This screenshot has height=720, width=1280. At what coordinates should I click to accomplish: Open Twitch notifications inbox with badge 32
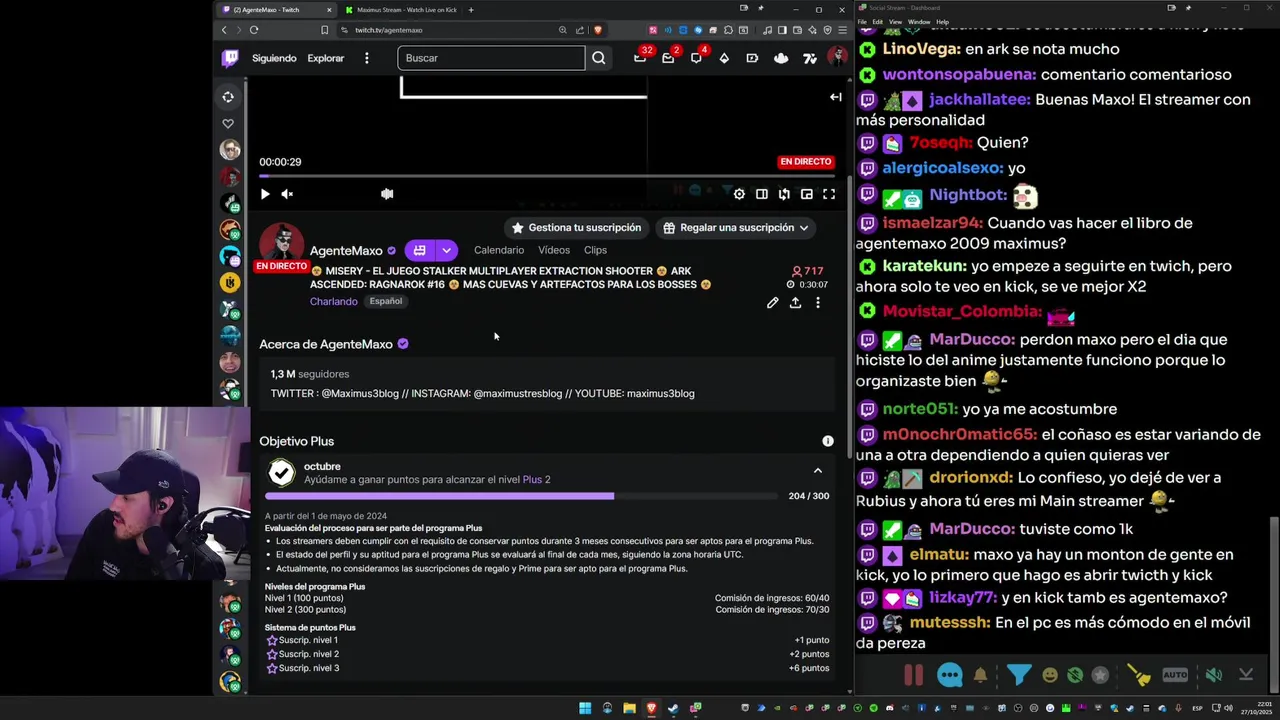pyautogui.click(x=640, y=58)
